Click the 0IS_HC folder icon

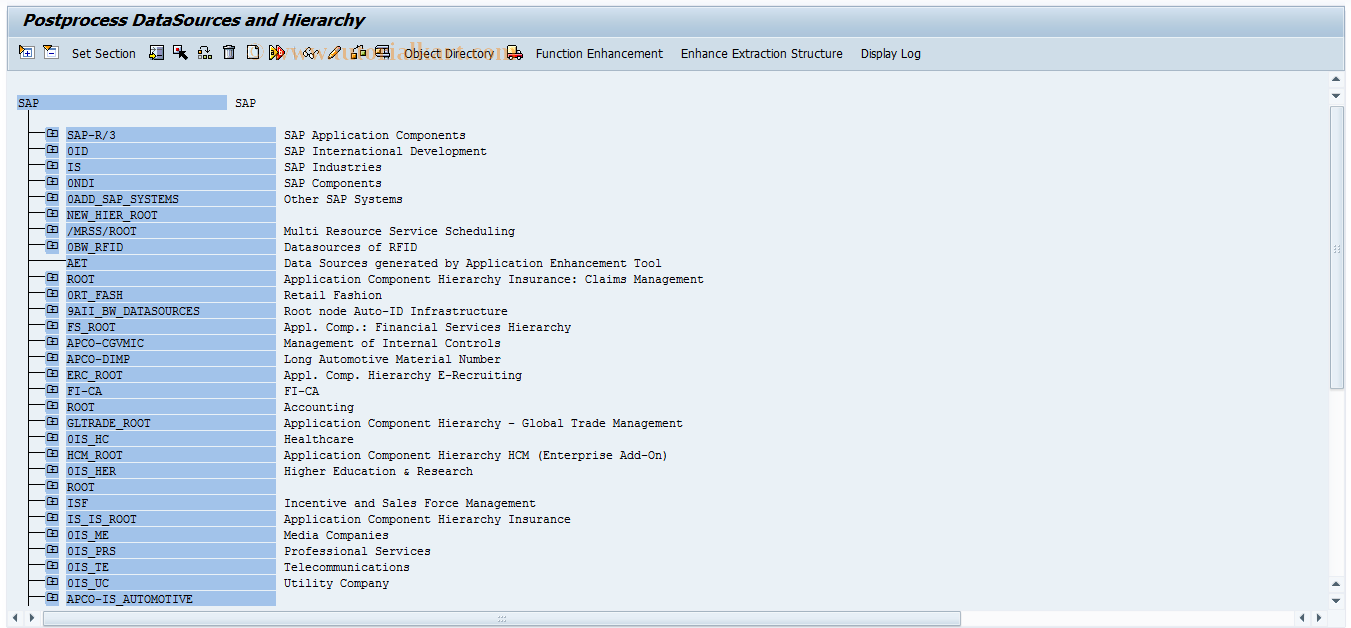pos(52,439)
